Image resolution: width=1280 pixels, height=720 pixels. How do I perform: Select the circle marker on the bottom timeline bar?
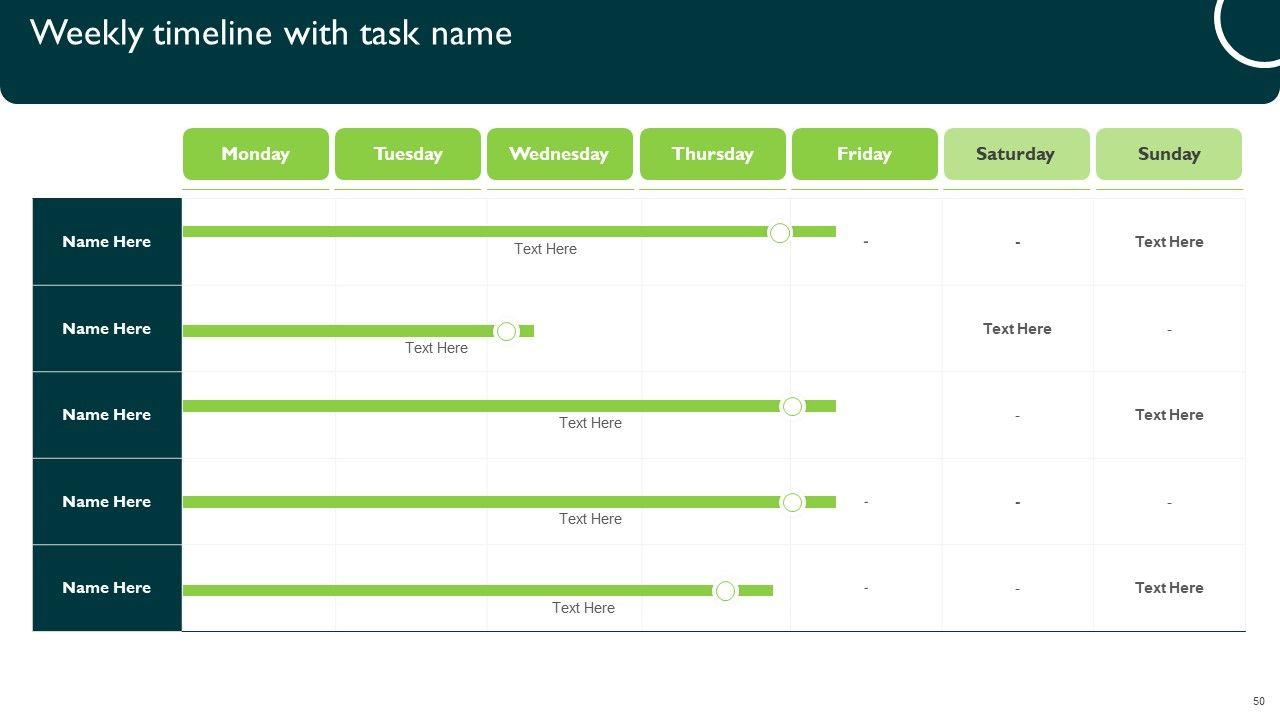pos(726,591)
